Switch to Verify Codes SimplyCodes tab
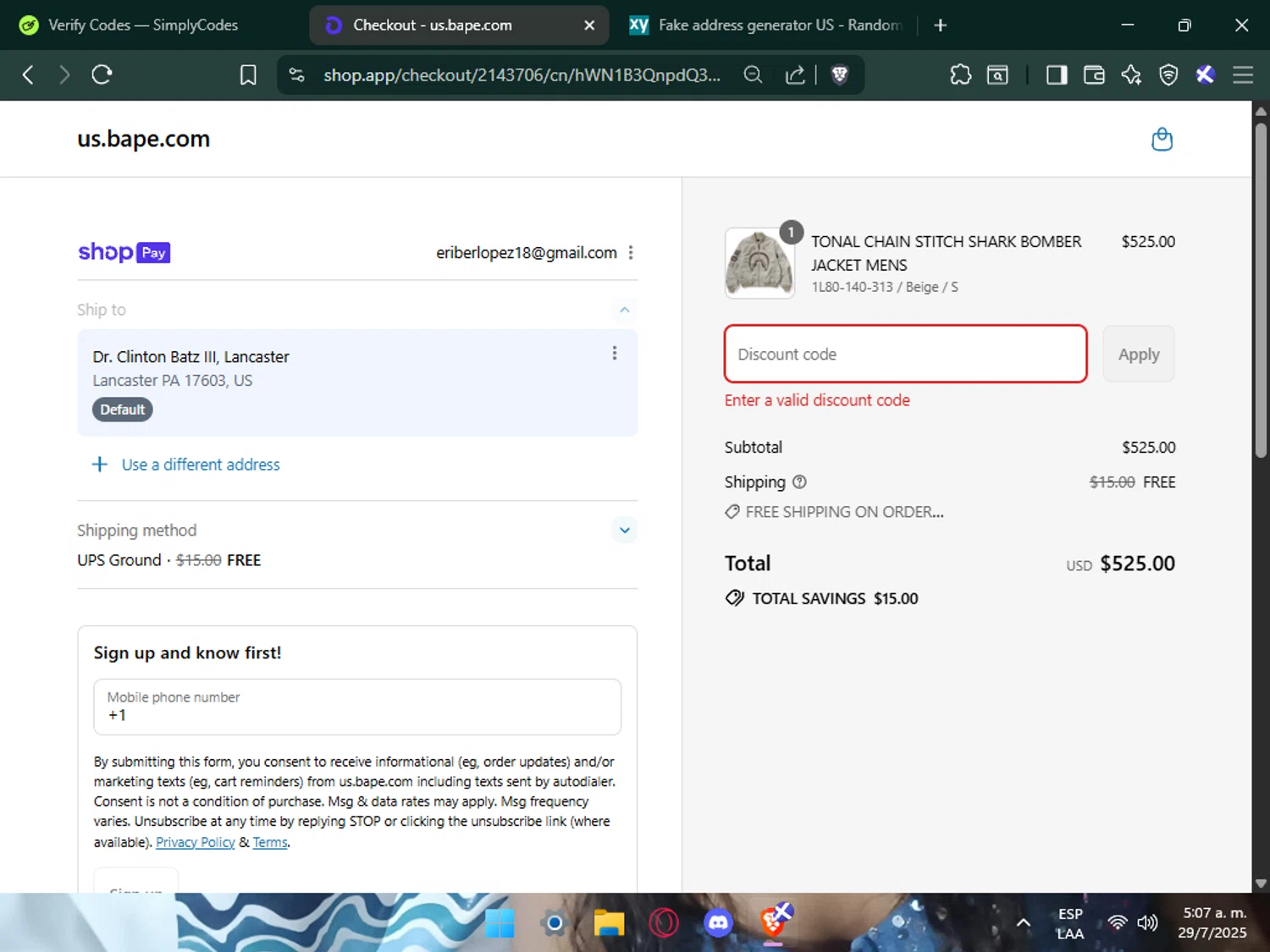This screenshot has height=952, width=1270. click(x=142, y=25)
